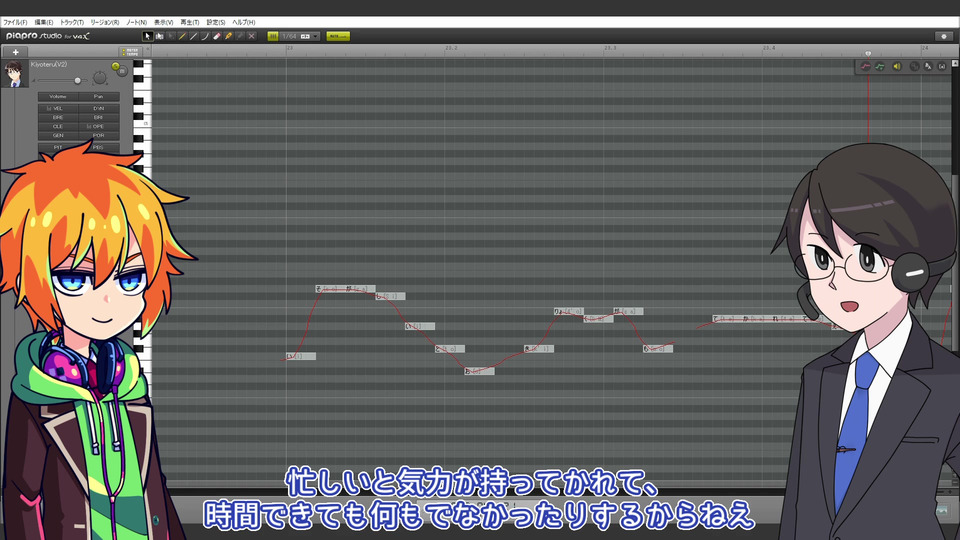This screenshot has height=540, width=960.
Task: Open the ファイル(F) menu
Action: [15, 22]
